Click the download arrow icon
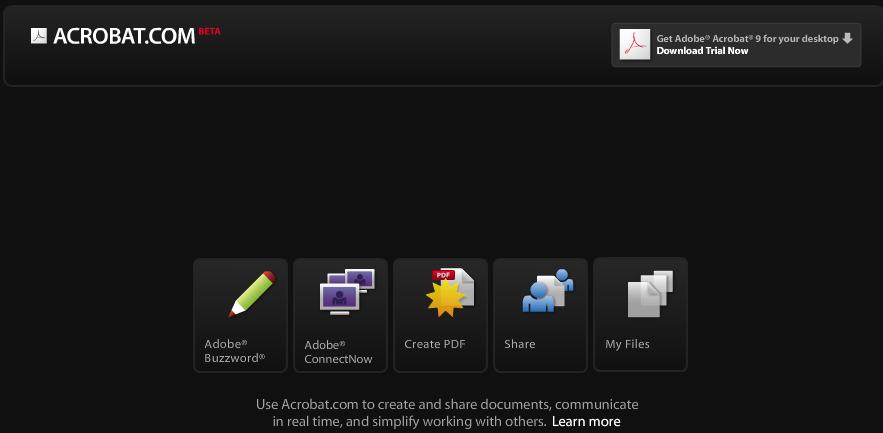The image size is (883, 433). (x=848, y=39)
